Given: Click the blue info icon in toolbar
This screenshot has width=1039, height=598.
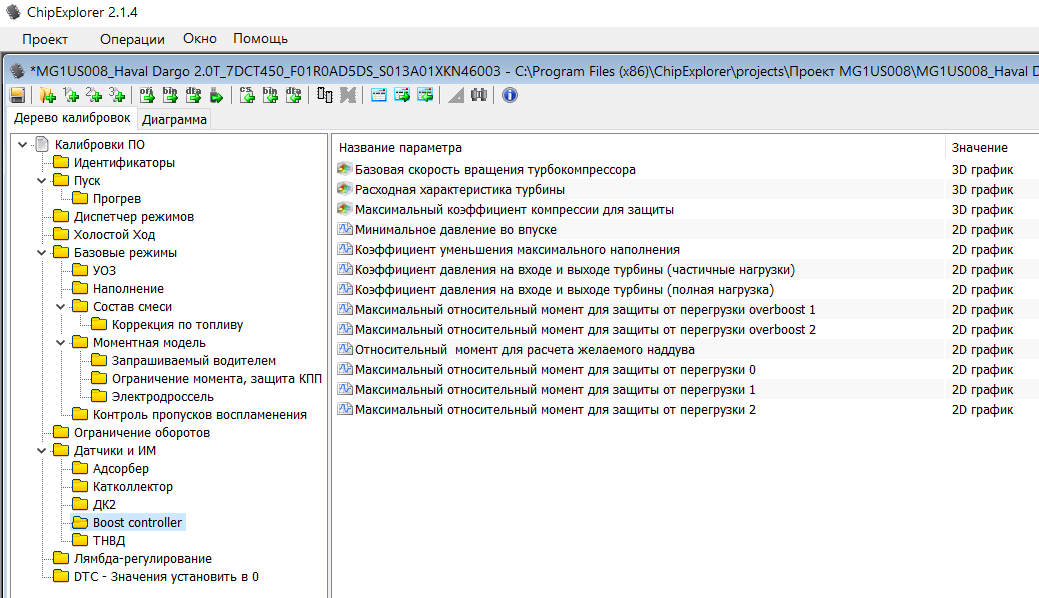Looking at the screenshot, I should click(x=509, y=95).
